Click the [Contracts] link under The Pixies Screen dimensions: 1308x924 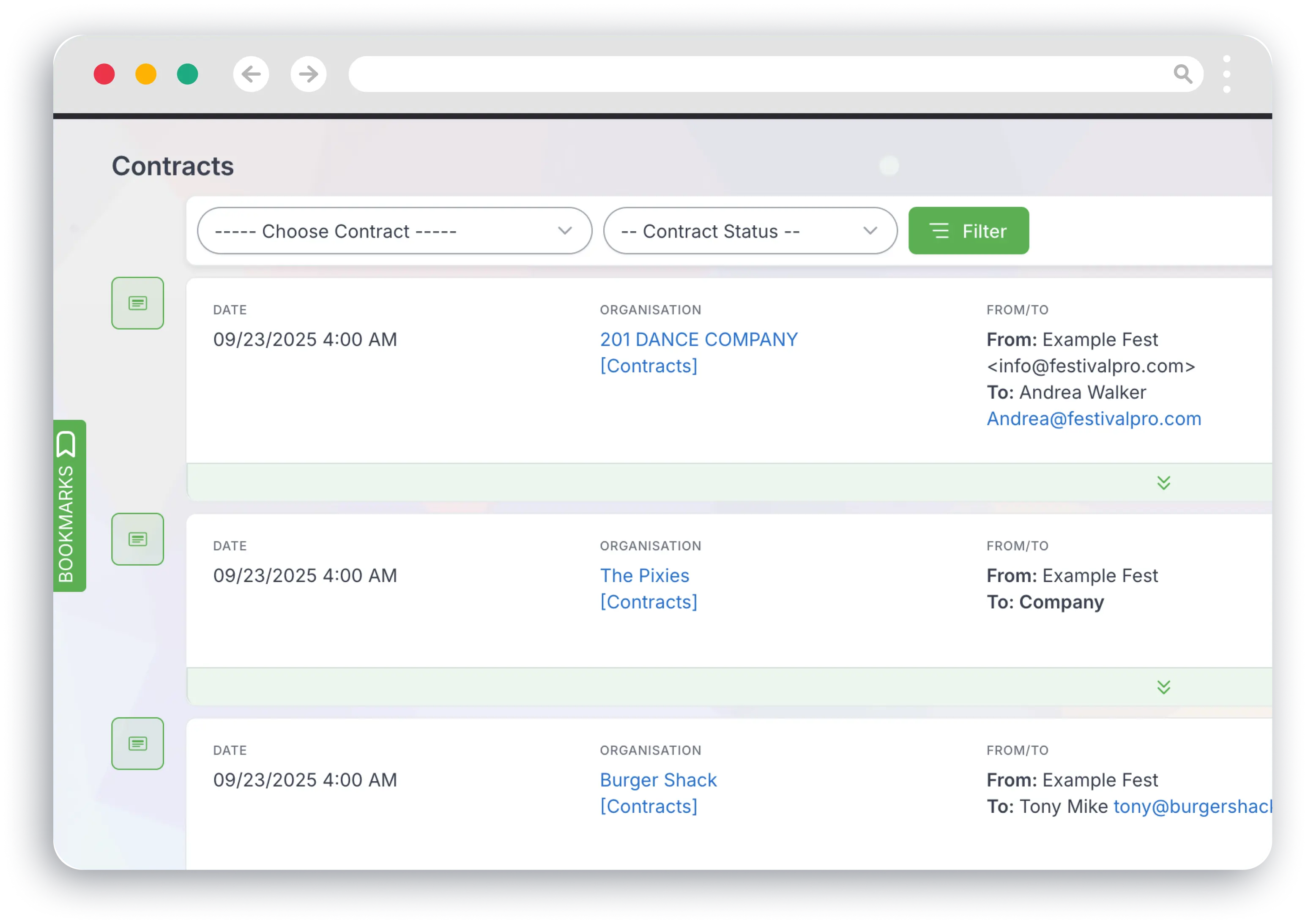click(649, 602)
